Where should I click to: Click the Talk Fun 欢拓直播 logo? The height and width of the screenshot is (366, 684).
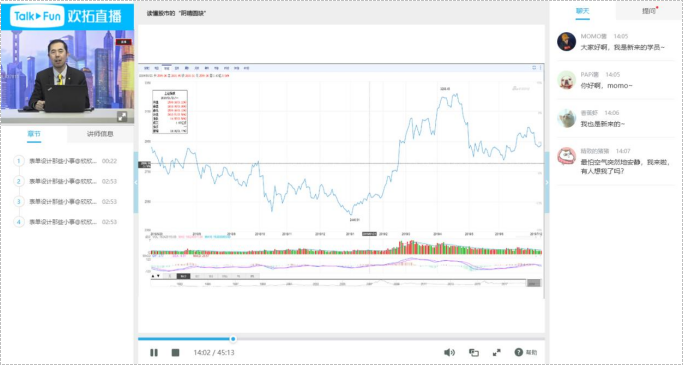pos(67,16)
